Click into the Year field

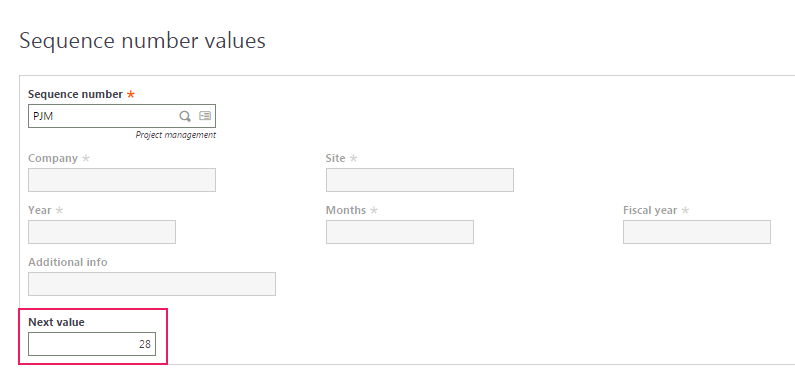tap(102, 232)
